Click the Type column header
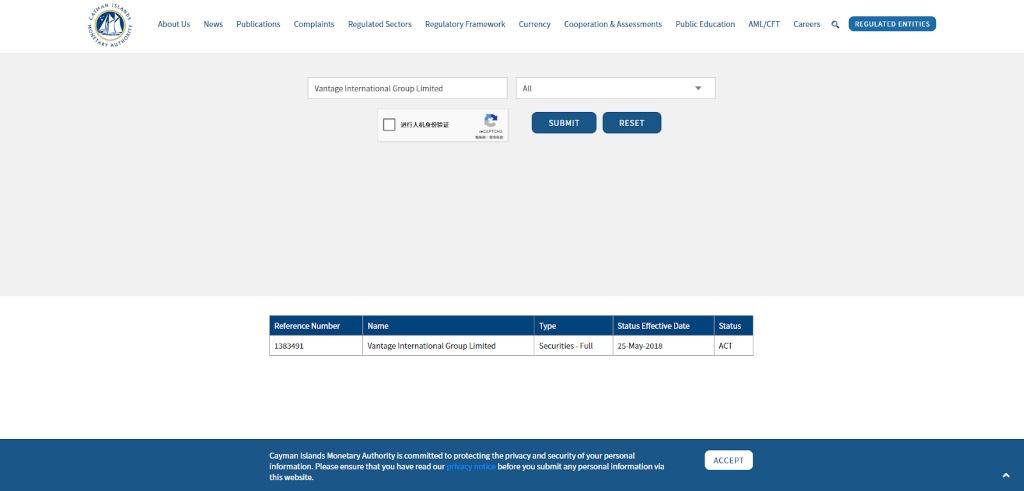Image resolution: width=1024 pixels, height=491 pixels. coord(573,326)
